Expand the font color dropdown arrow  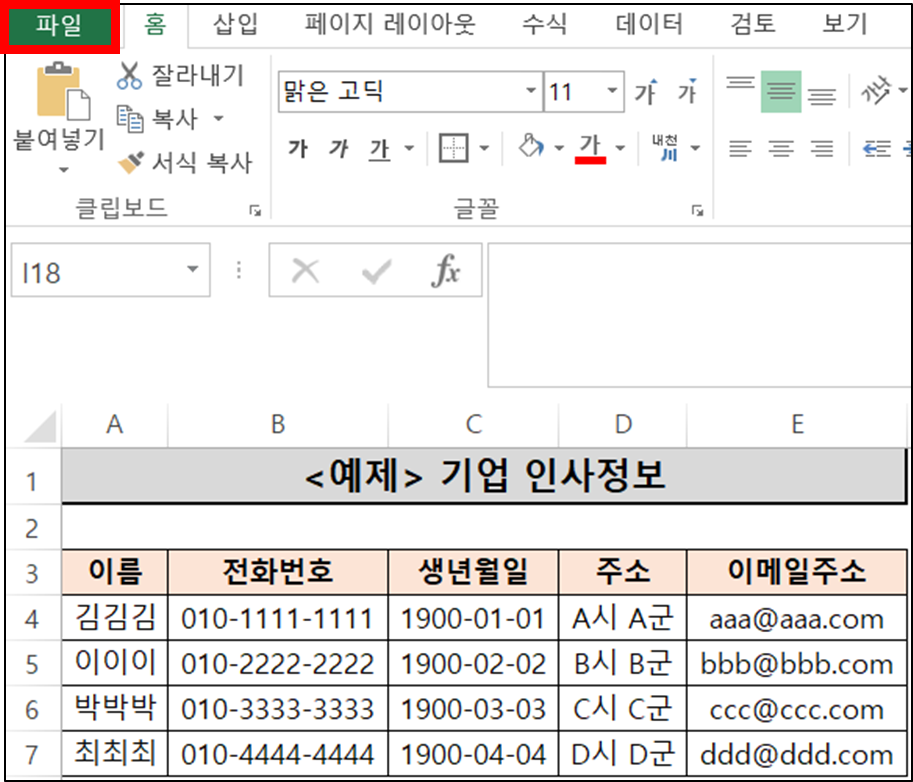pyautogui.click(x=621, y=148)
